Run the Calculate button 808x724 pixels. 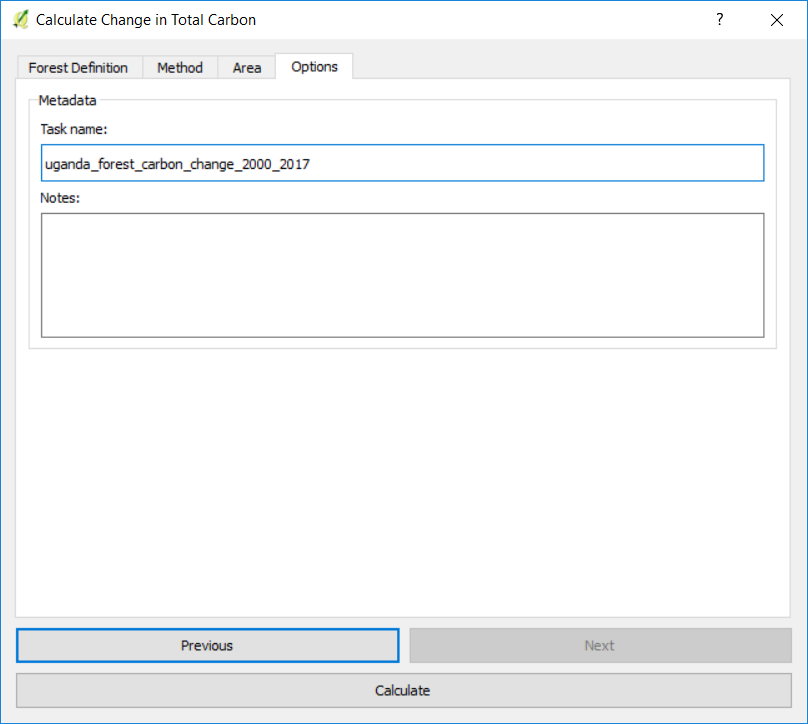(x=402, y=691)
